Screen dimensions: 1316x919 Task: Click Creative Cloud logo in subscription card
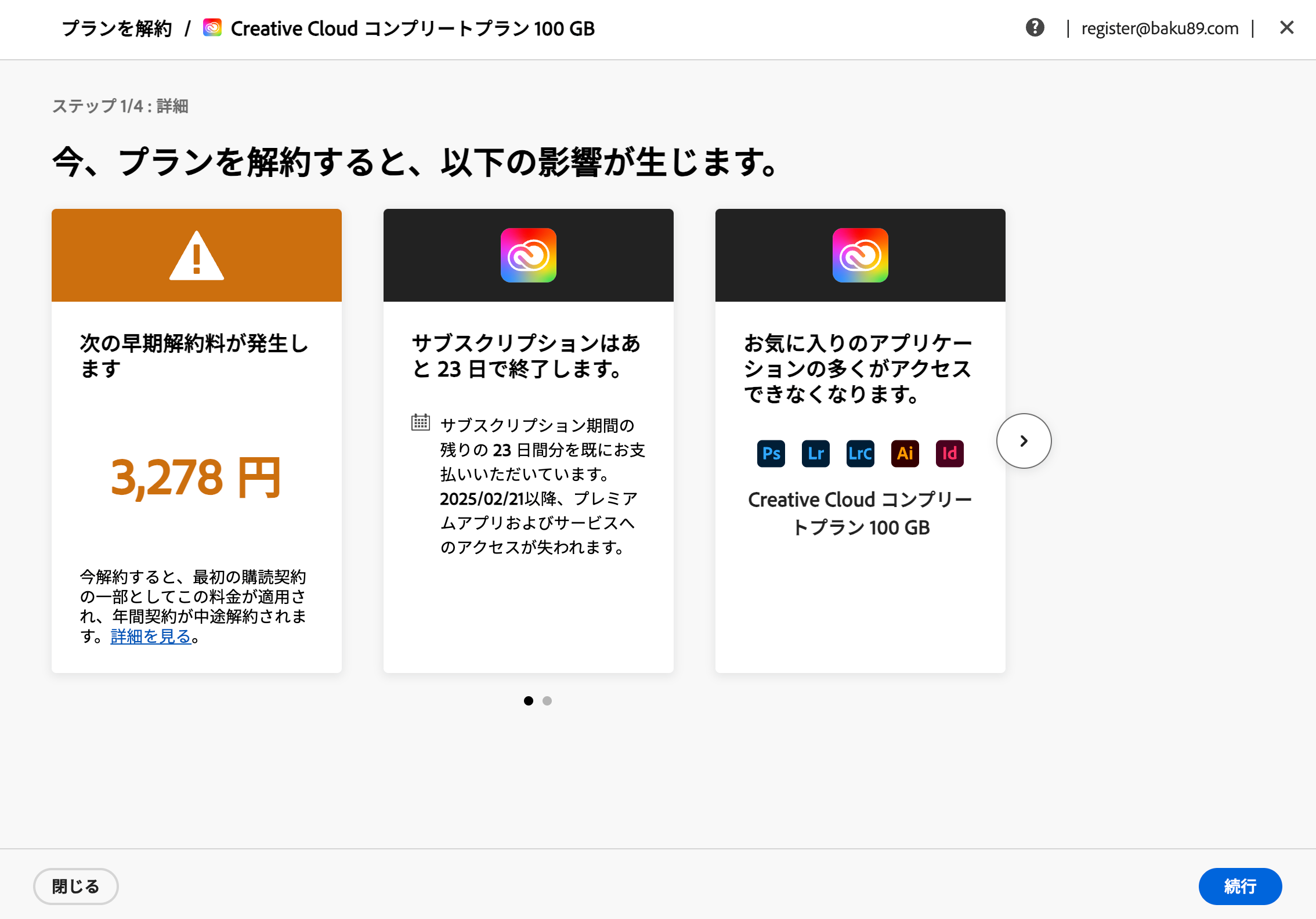pyautogui.click(x=528, y=255)
